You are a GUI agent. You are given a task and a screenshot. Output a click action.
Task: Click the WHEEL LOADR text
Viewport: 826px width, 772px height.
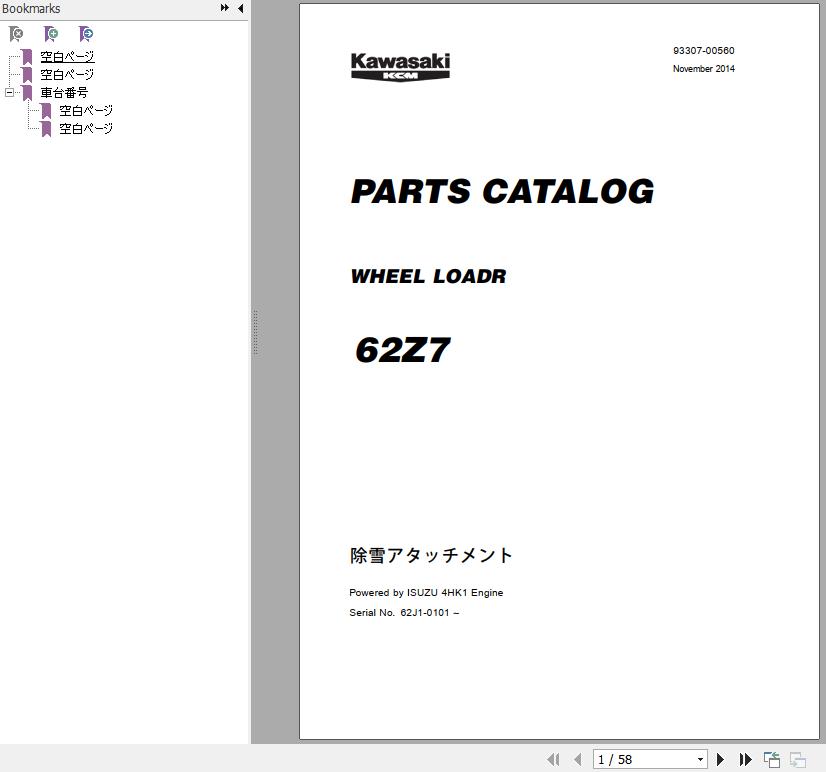(x=428, y=276)
